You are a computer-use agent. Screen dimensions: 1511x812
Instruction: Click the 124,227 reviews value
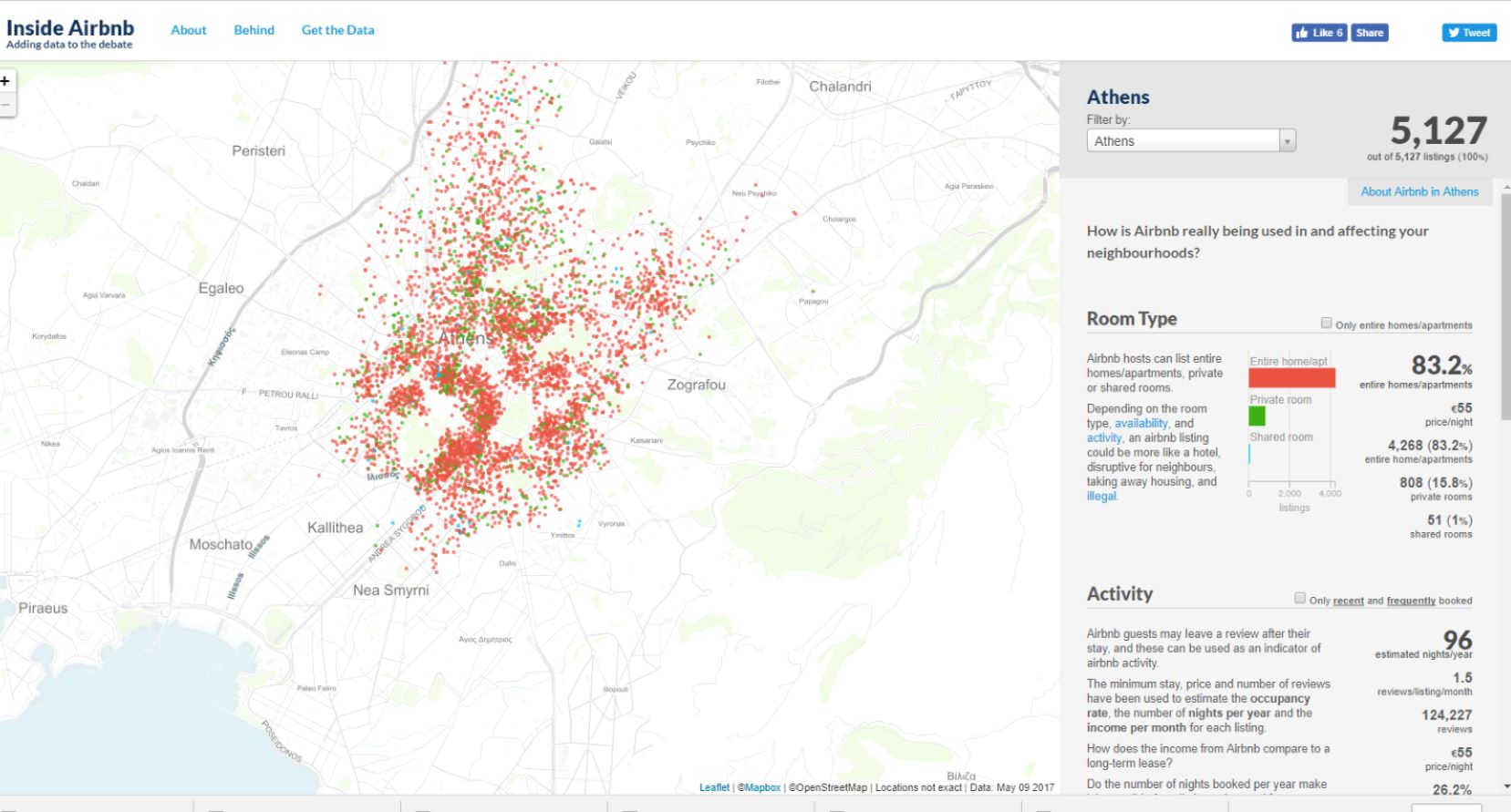click(1446, 715)
